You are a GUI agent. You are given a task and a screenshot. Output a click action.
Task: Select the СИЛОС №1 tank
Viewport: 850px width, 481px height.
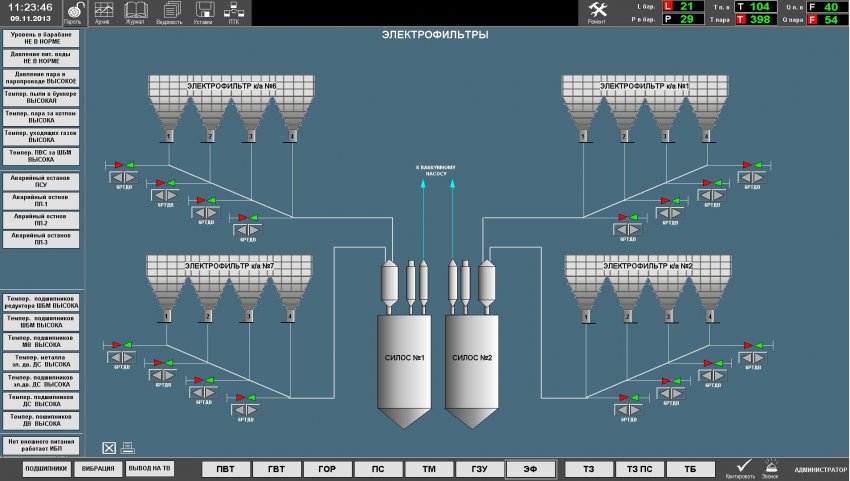click(x=404, y=372)
